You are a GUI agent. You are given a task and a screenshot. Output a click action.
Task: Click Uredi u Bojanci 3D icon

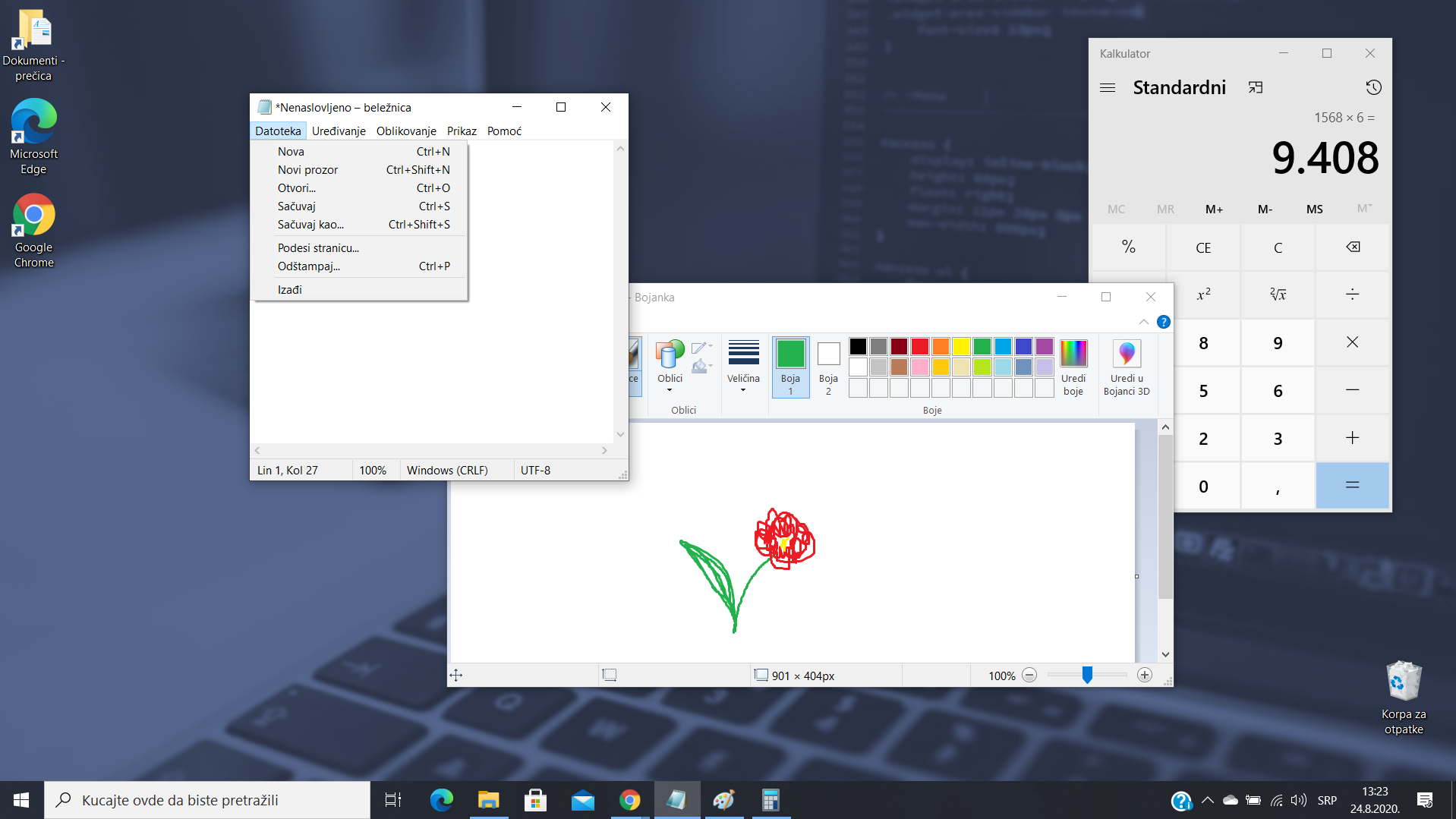click(1126, 367)
